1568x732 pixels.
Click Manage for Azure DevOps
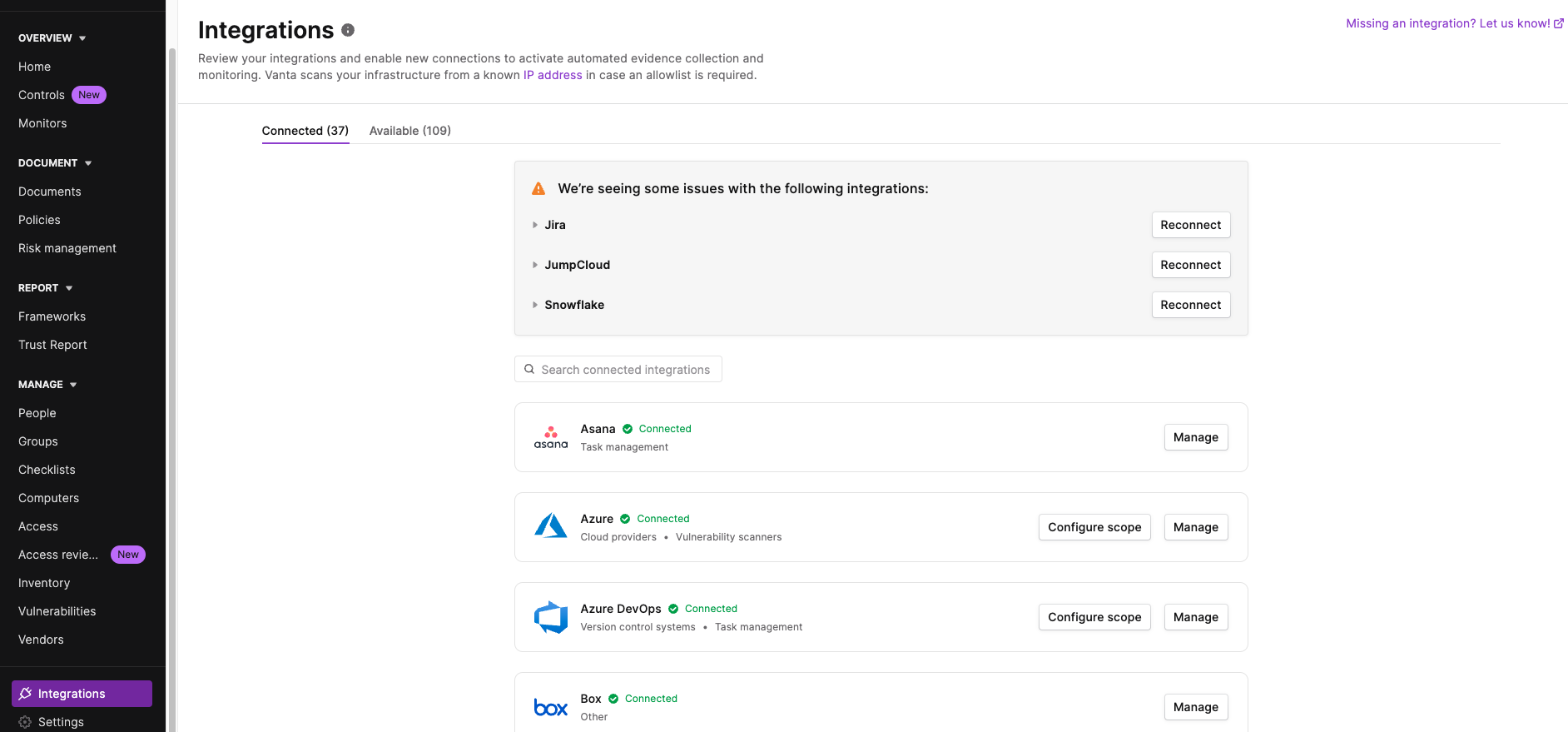pos(1196,617)
